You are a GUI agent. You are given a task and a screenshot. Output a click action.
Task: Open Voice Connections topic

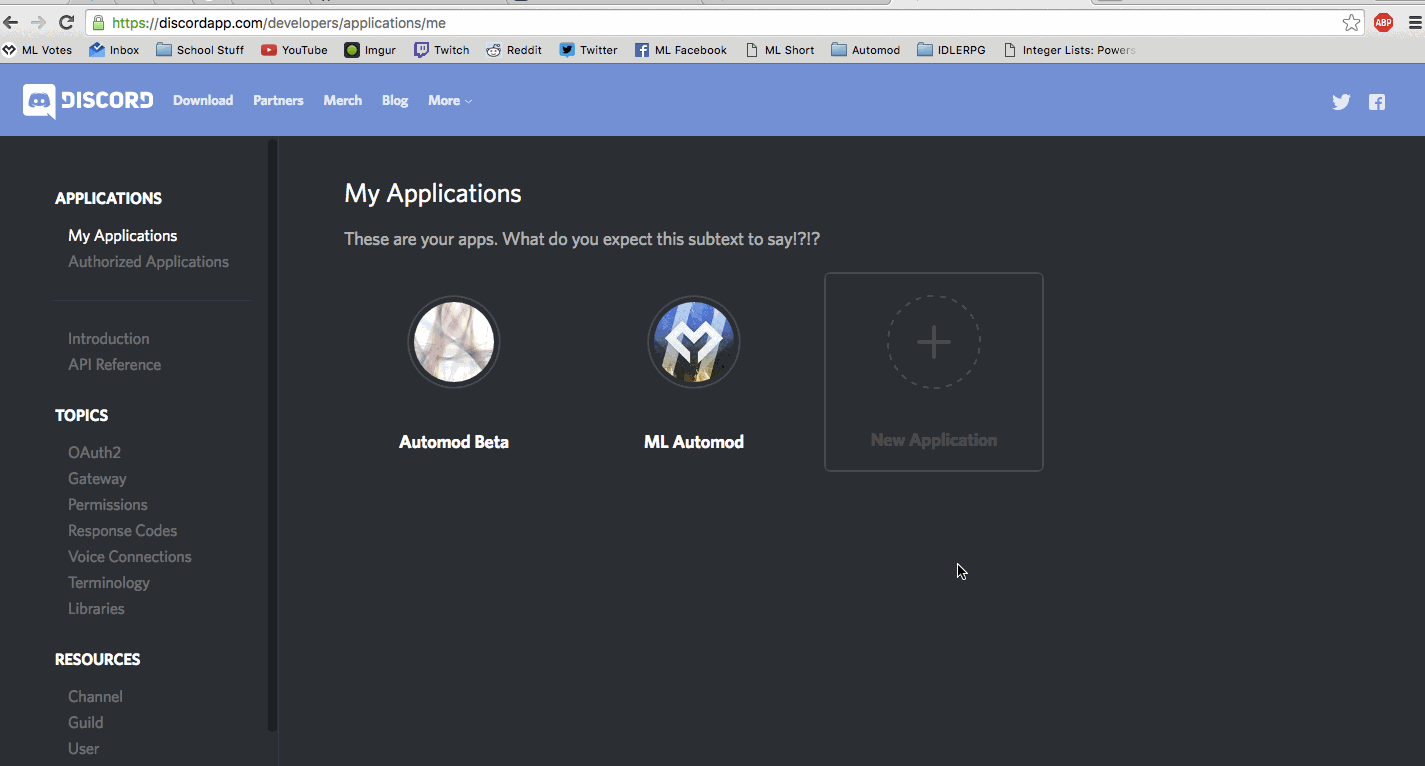(130, 557)
